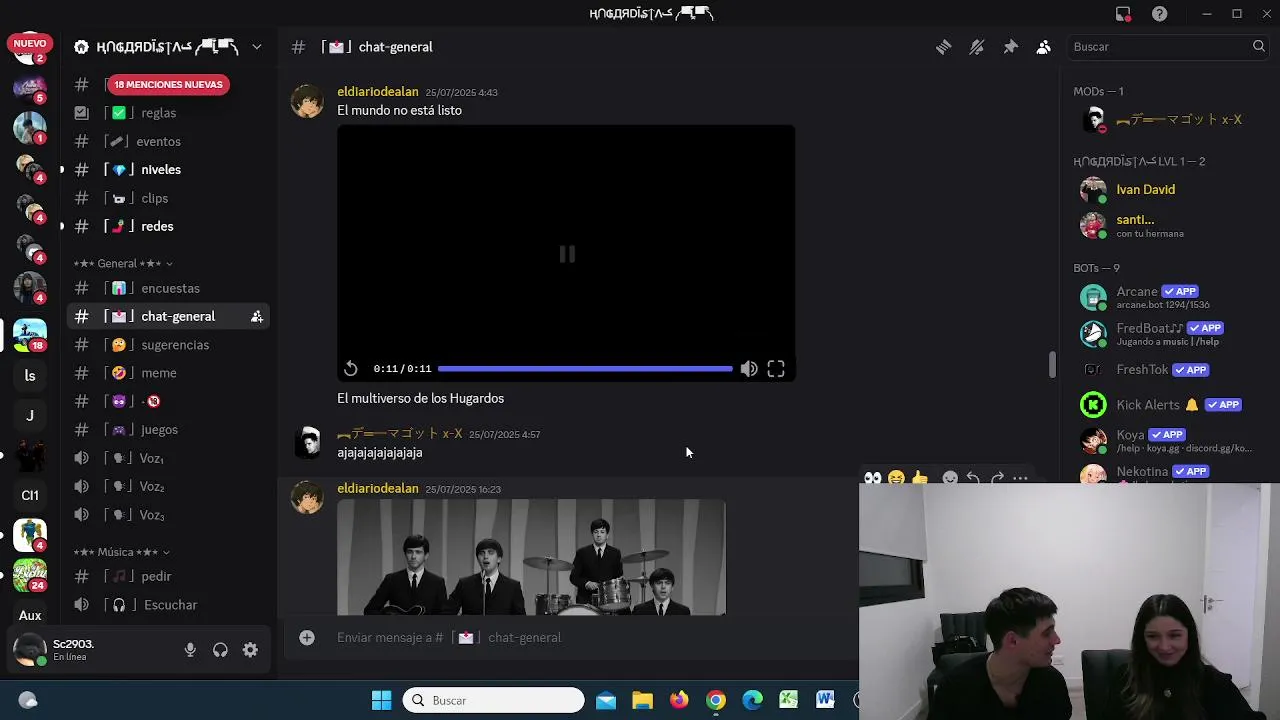1280x720 pixels.
Task: Open Koya bot profile
Action: tap(1162, 441)
